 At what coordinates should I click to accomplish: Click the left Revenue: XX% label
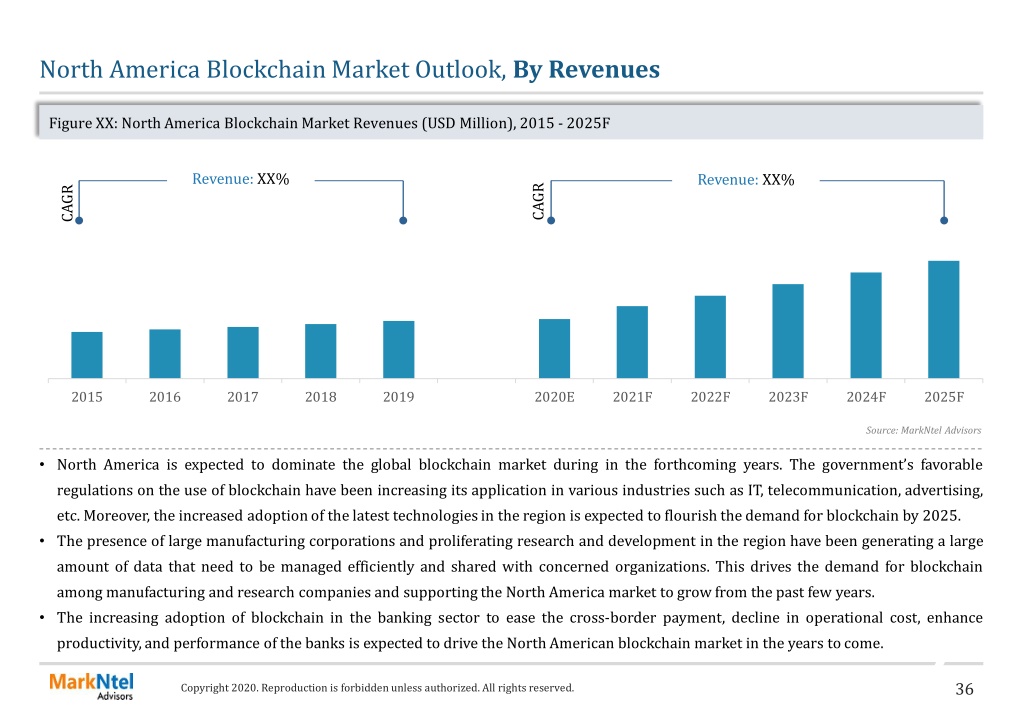point(240,179)
